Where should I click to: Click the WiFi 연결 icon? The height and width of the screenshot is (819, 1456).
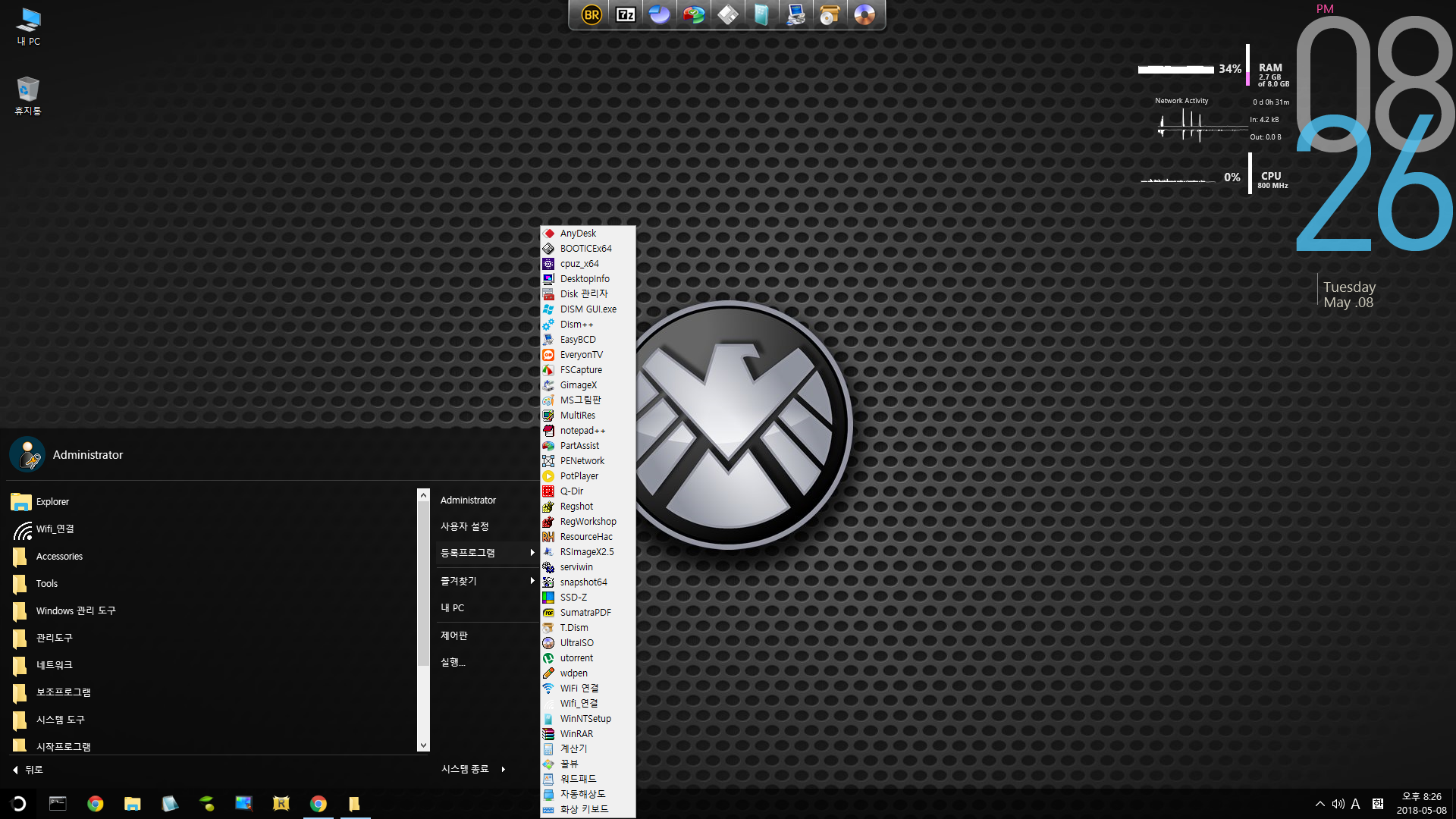click(548, 689)
